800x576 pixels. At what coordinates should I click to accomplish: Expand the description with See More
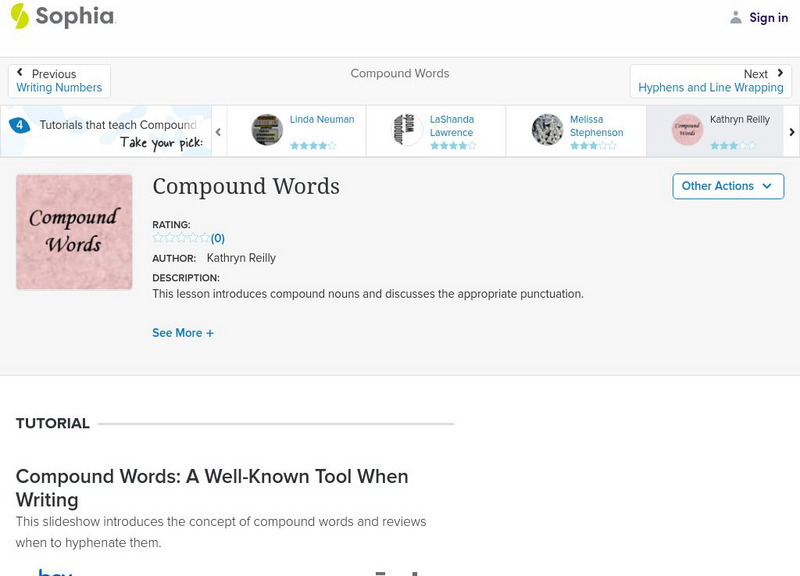183,332
